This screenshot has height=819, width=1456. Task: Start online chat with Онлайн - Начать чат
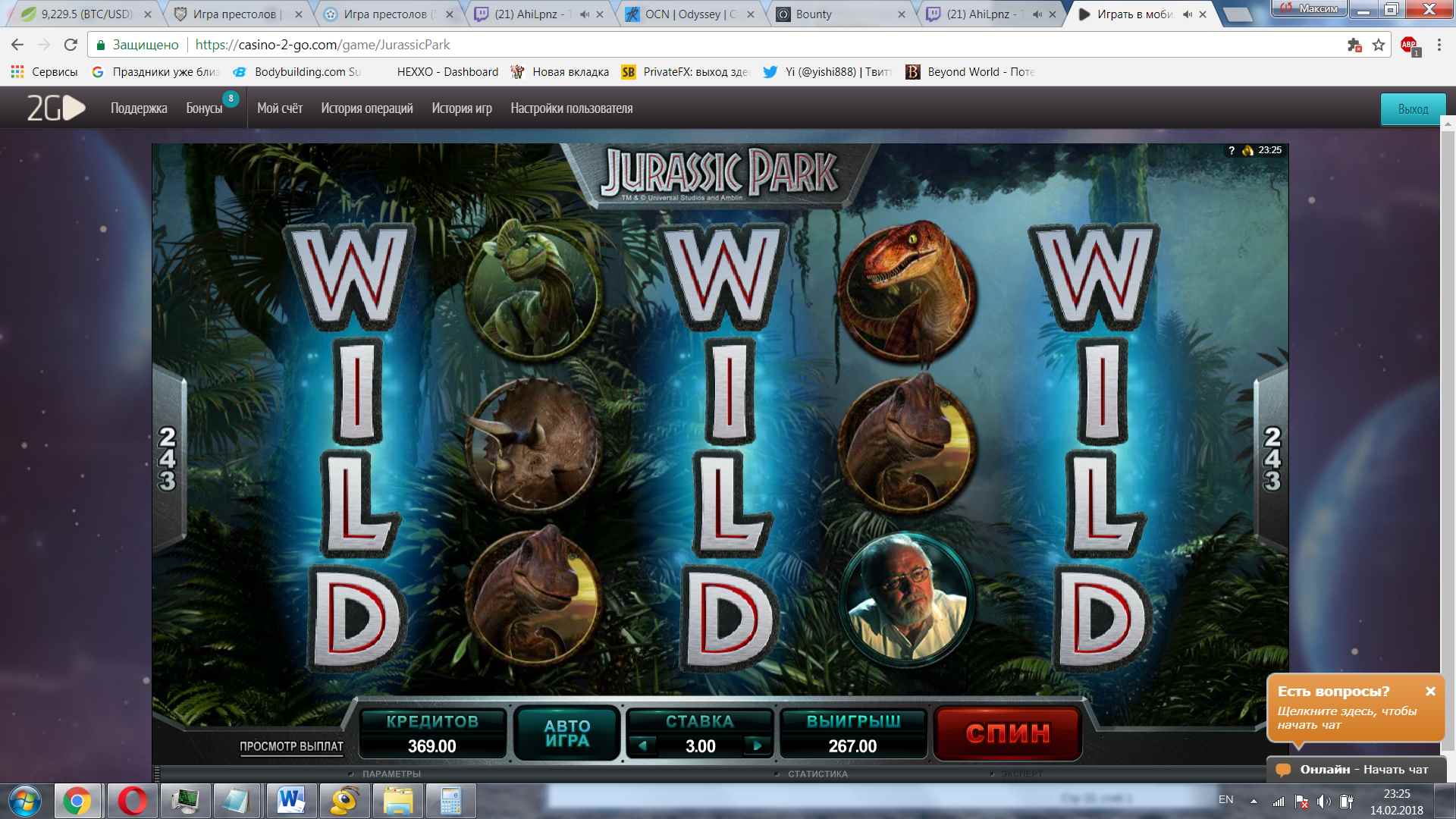[1363, 769]
